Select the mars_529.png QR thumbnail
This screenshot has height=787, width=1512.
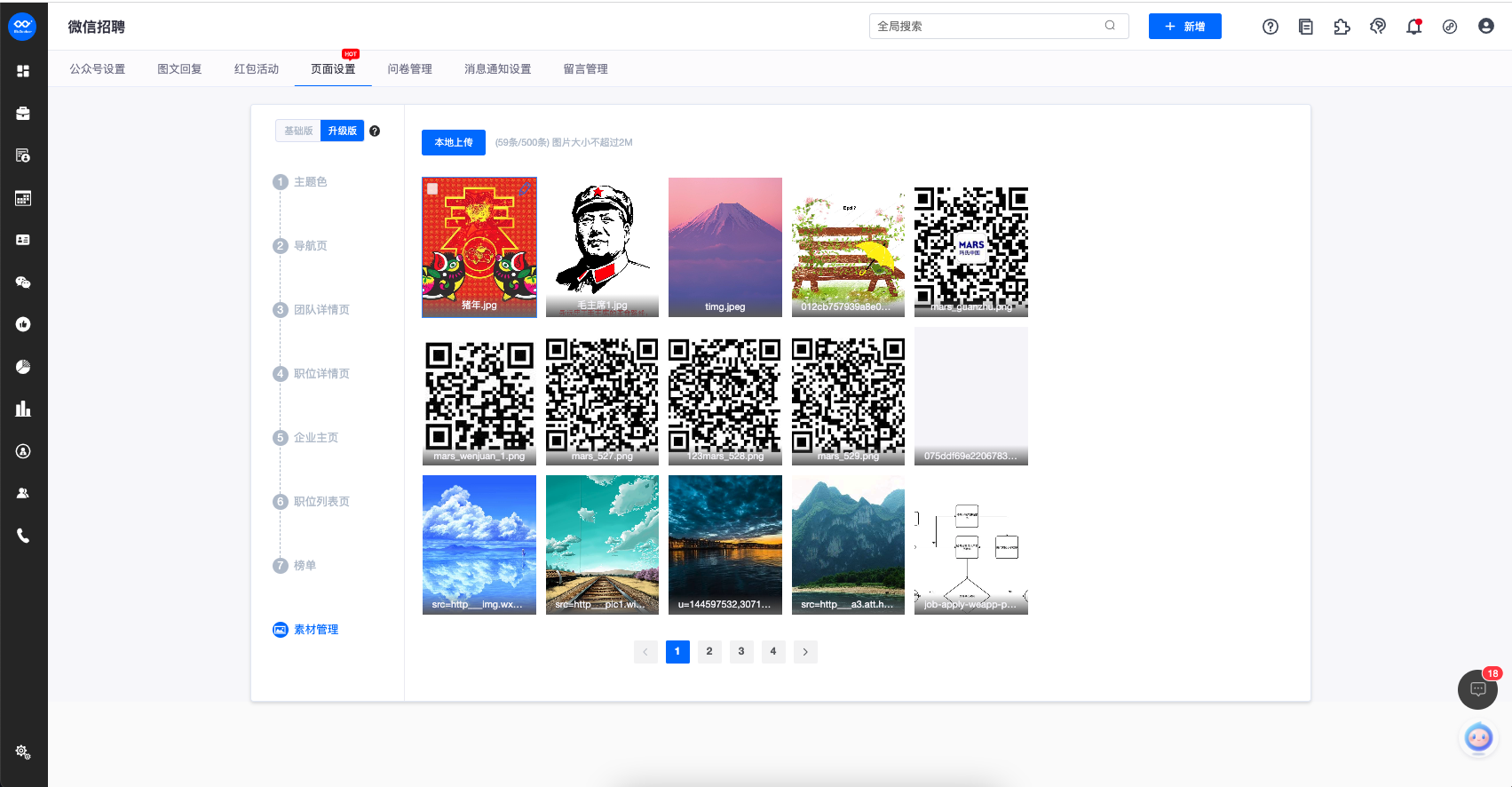848,396
